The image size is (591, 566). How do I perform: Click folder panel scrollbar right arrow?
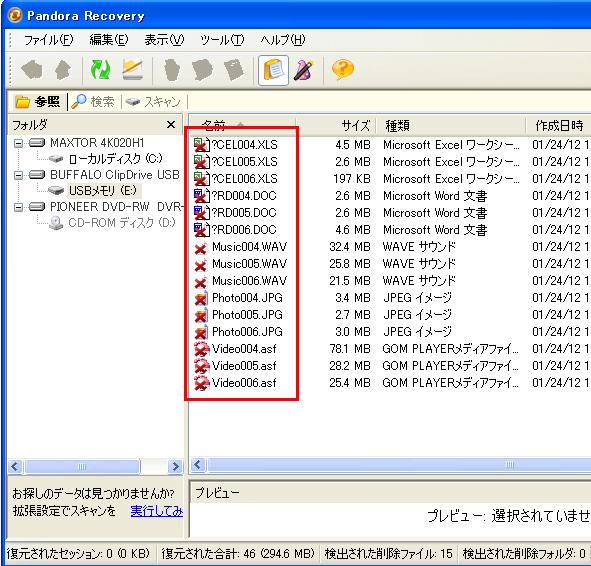pyautogui.click(x=176, y=467)
